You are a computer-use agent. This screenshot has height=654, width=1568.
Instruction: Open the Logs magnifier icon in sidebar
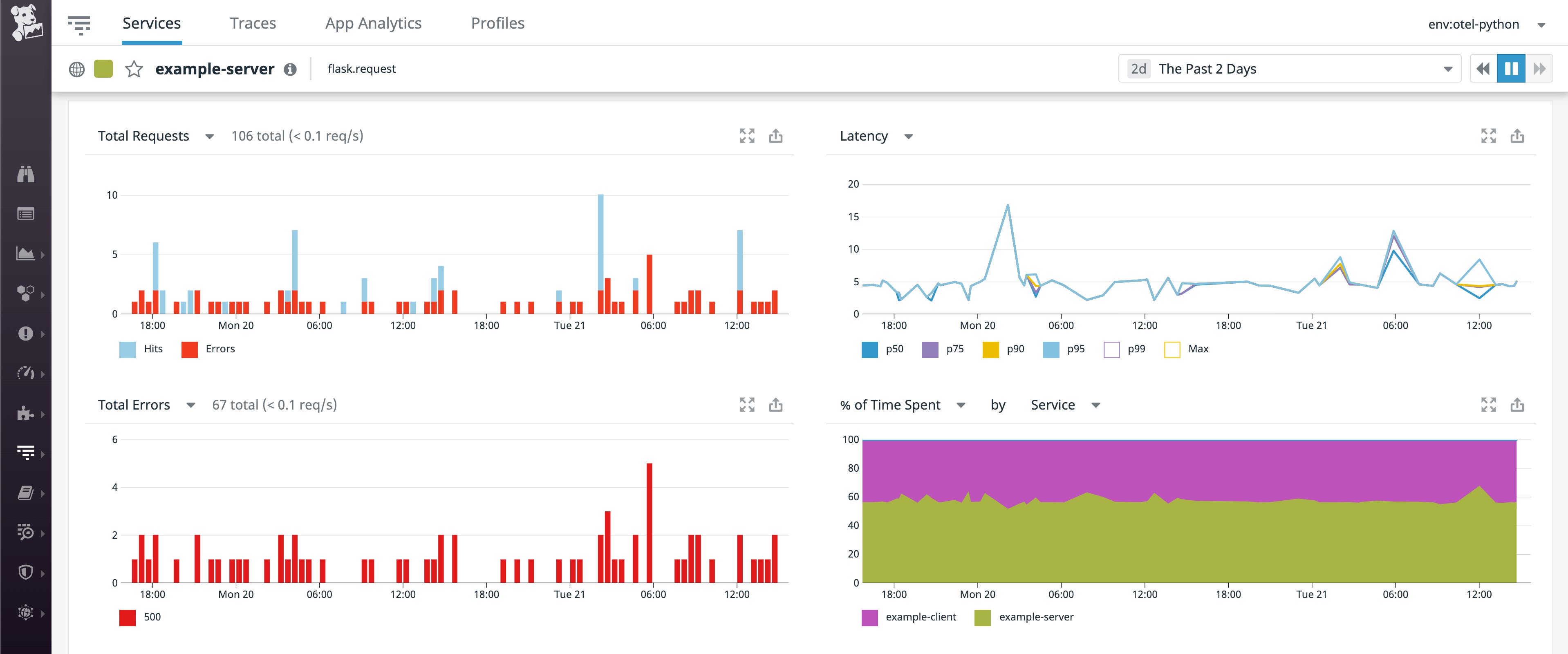tap(26, 533)
